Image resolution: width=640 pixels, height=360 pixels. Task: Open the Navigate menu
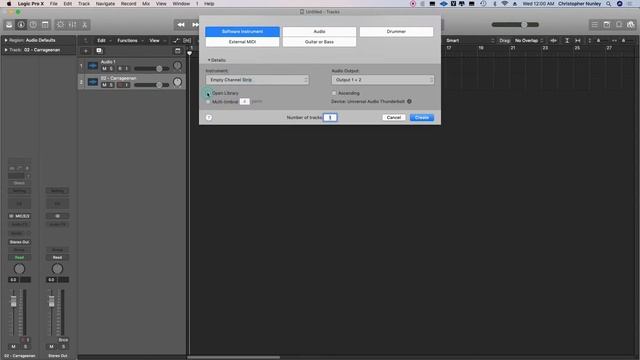(105, 4)
